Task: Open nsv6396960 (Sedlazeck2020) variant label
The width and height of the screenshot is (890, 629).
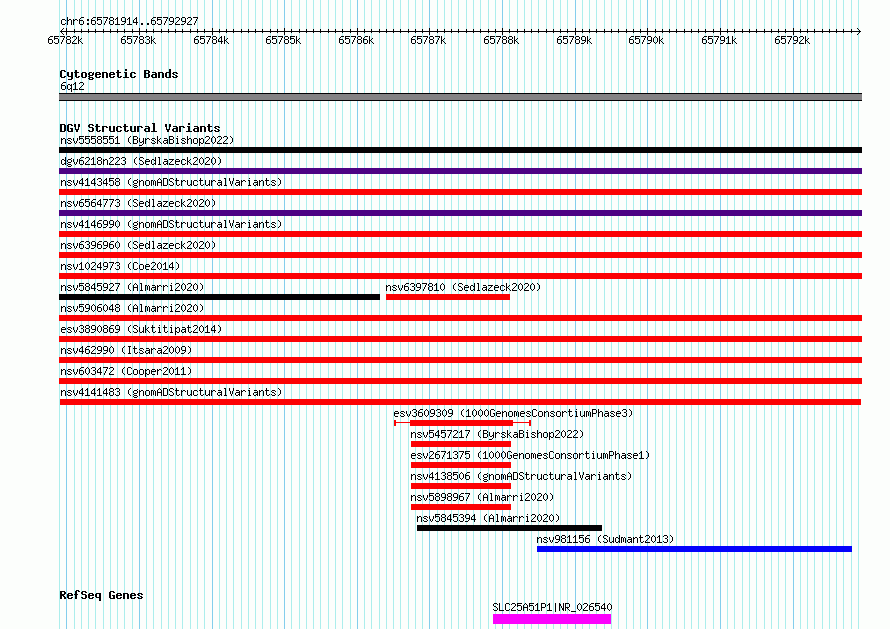Action: point(138,245)
